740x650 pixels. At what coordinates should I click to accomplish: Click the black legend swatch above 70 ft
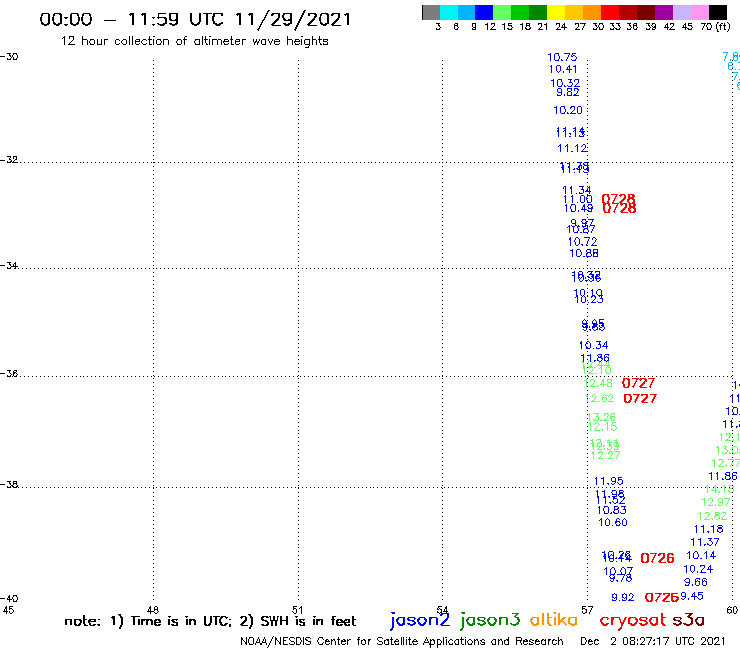[x=718, y=12]
